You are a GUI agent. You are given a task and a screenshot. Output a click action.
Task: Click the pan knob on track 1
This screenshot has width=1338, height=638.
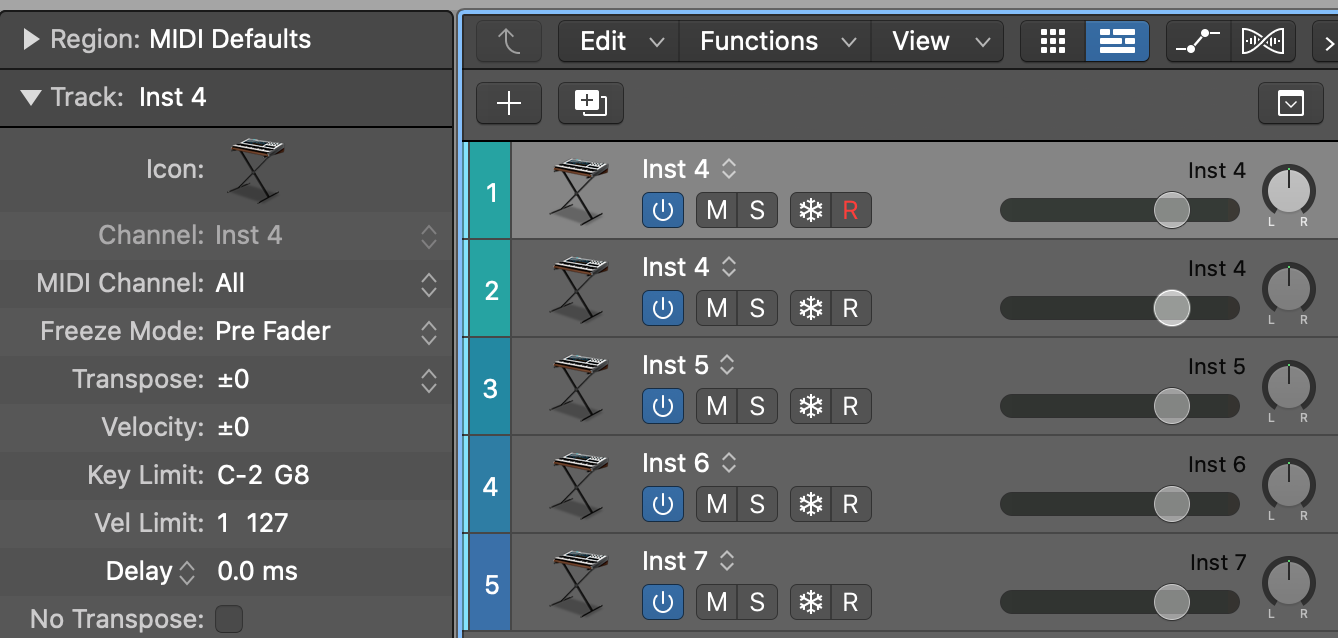point(1289,190)
